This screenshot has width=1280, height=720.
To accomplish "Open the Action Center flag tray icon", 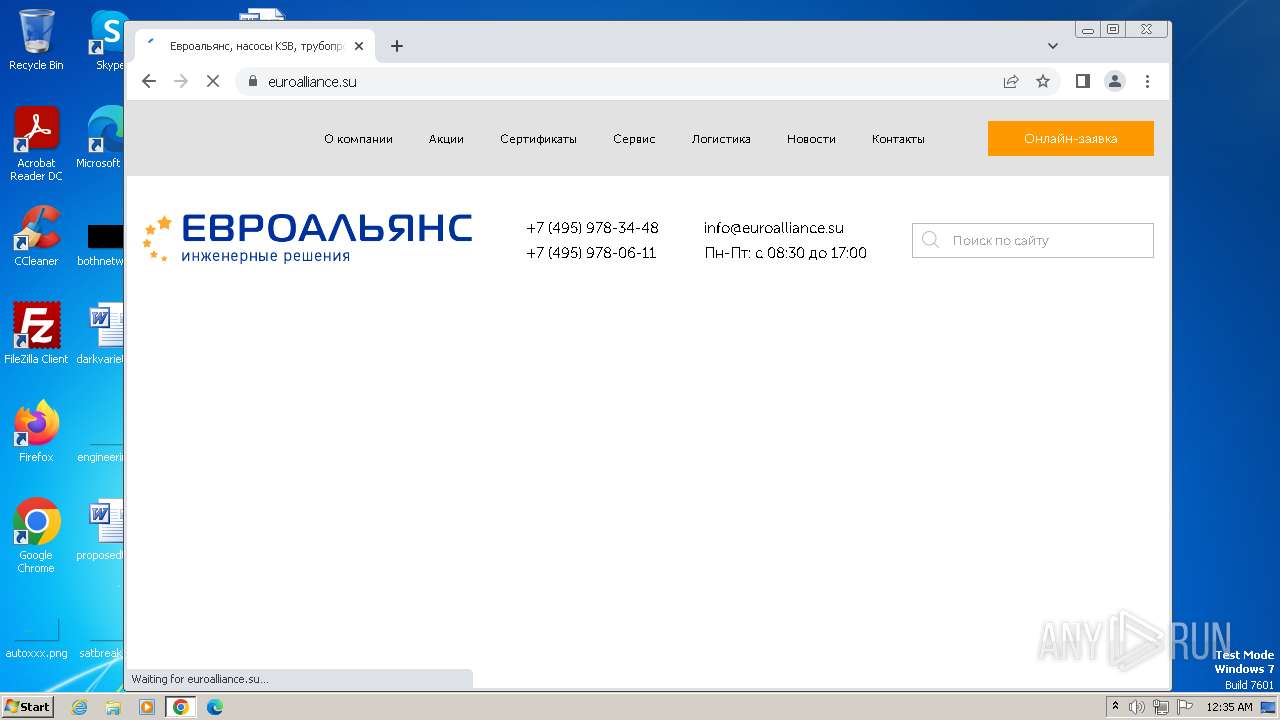I will tap(1185, 707).
